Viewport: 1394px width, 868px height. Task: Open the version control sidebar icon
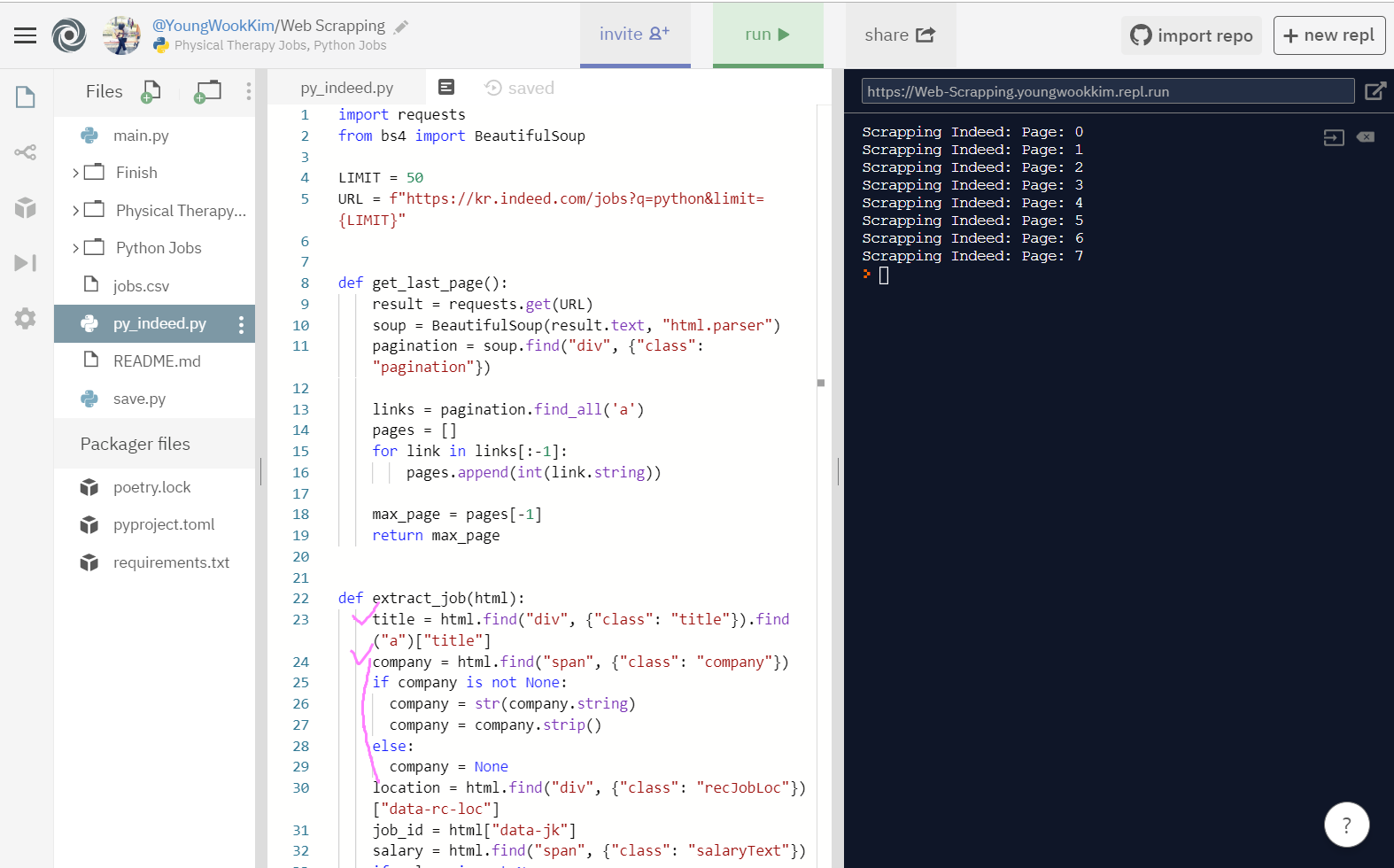(26, 152)
